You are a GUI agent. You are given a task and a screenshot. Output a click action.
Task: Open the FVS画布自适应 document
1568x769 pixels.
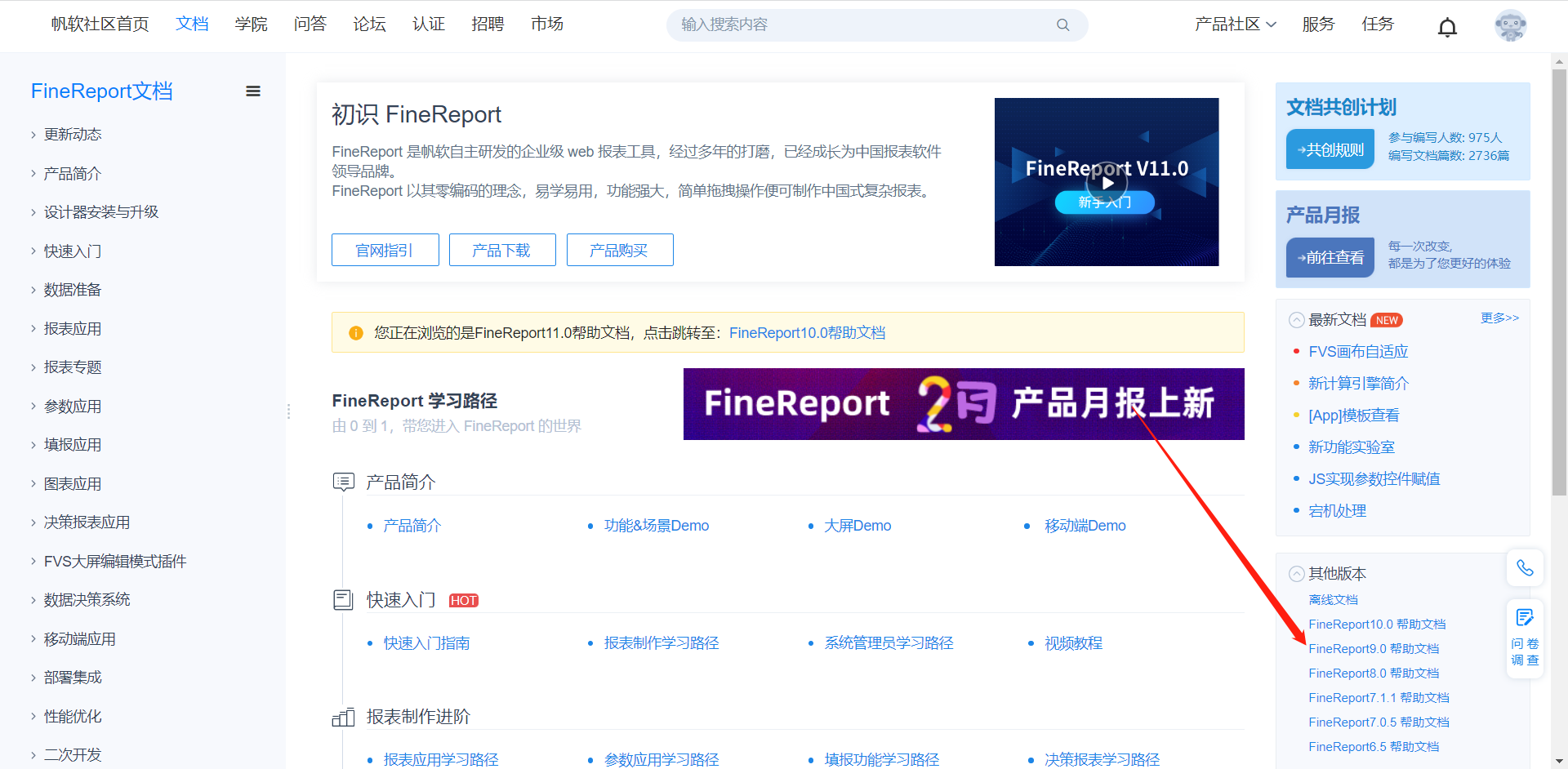coord(1358,352)
